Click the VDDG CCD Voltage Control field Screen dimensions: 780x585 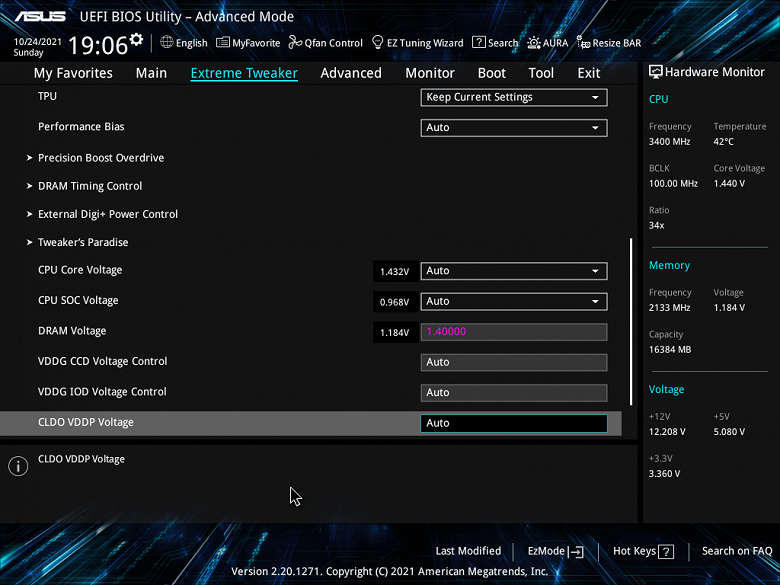point(514,363)
